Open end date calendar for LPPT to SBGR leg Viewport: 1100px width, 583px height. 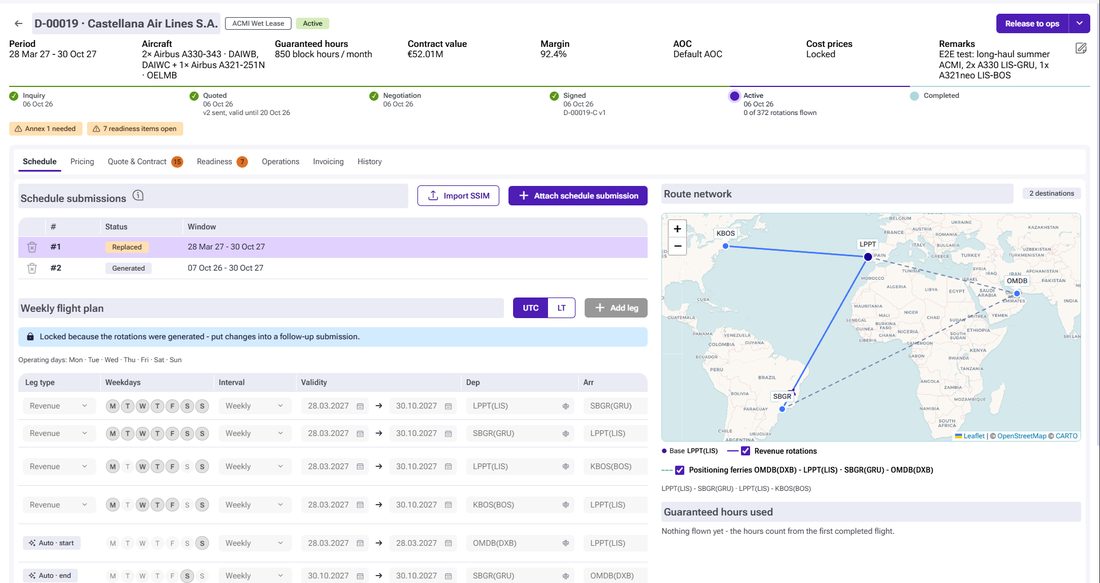(448, 406)
